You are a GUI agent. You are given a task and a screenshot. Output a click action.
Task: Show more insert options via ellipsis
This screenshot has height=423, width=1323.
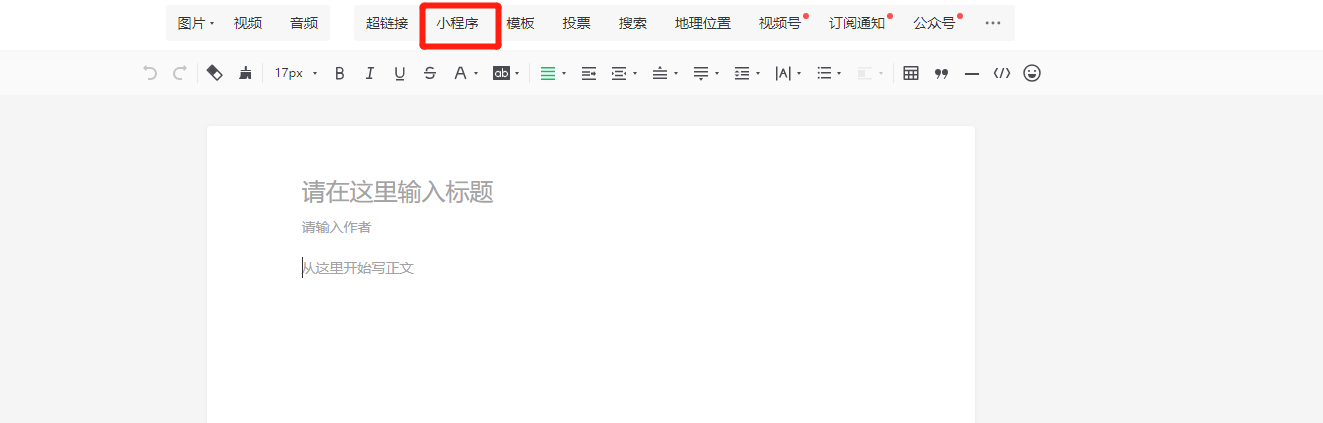coord(993,23)
